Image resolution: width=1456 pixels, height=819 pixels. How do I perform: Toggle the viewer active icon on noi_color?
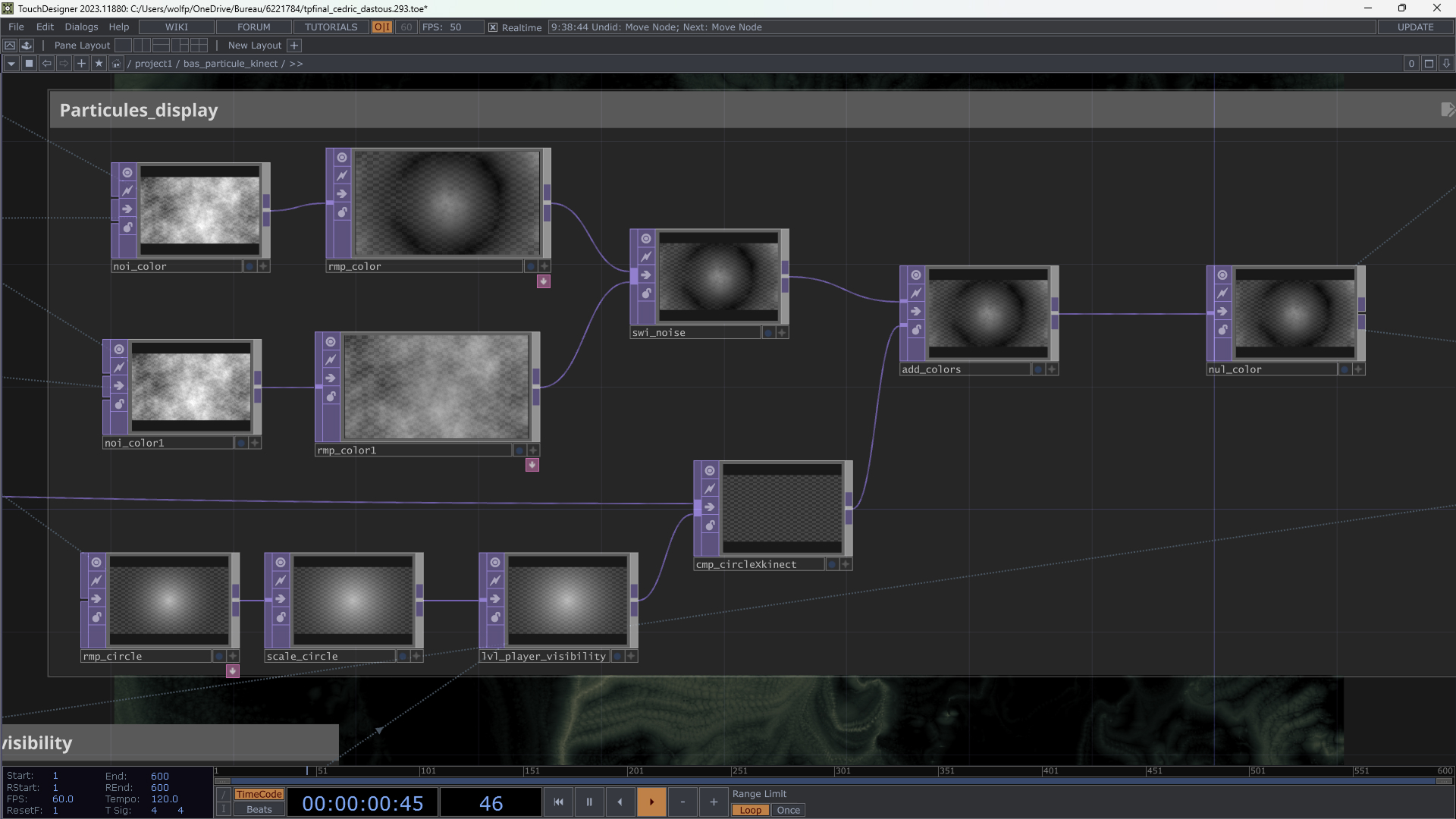click(x=127, y=173)
